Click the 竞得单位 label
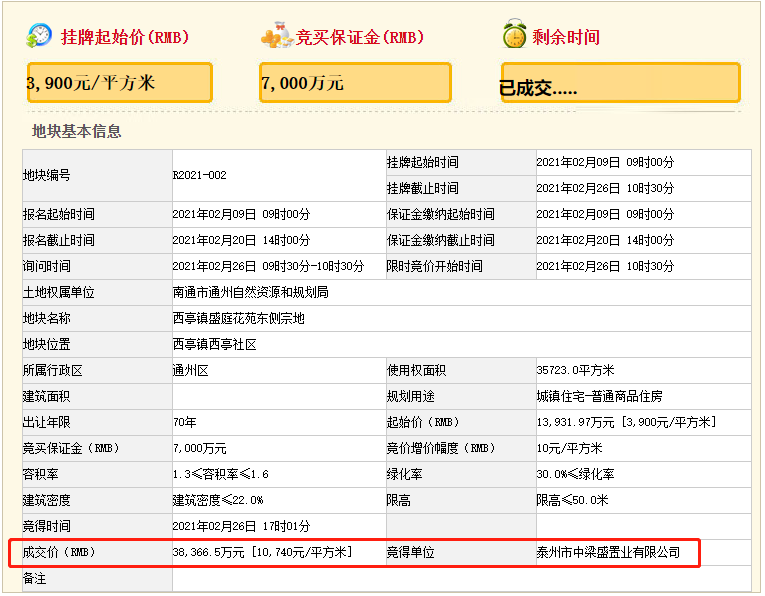Image resolution: width=765 pixels, height=596 pixels. point(410,553)
